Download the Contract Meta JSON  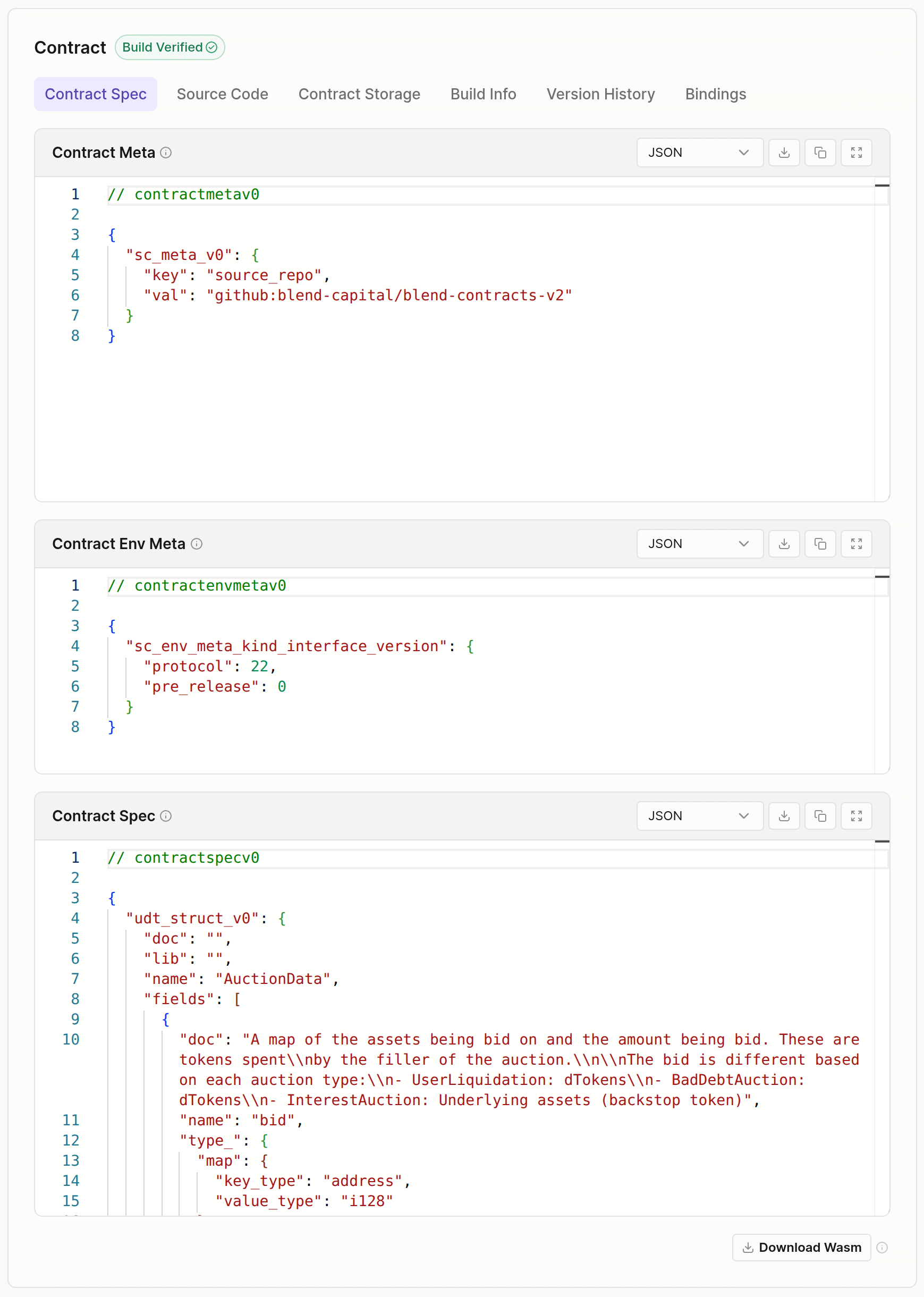[x=784, y=153]
